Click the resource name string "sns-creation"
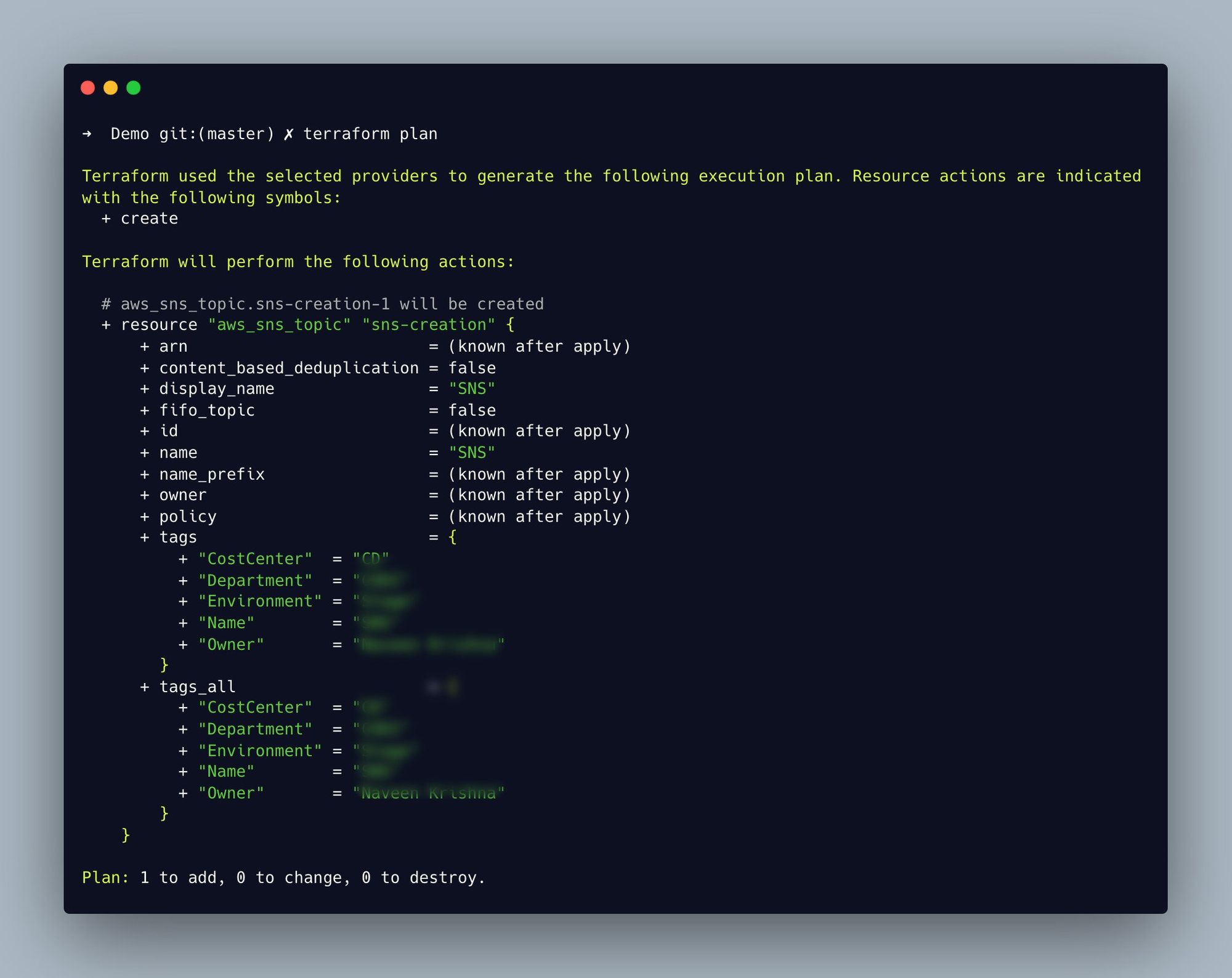 pyautogui.click(x=429, y=325)
